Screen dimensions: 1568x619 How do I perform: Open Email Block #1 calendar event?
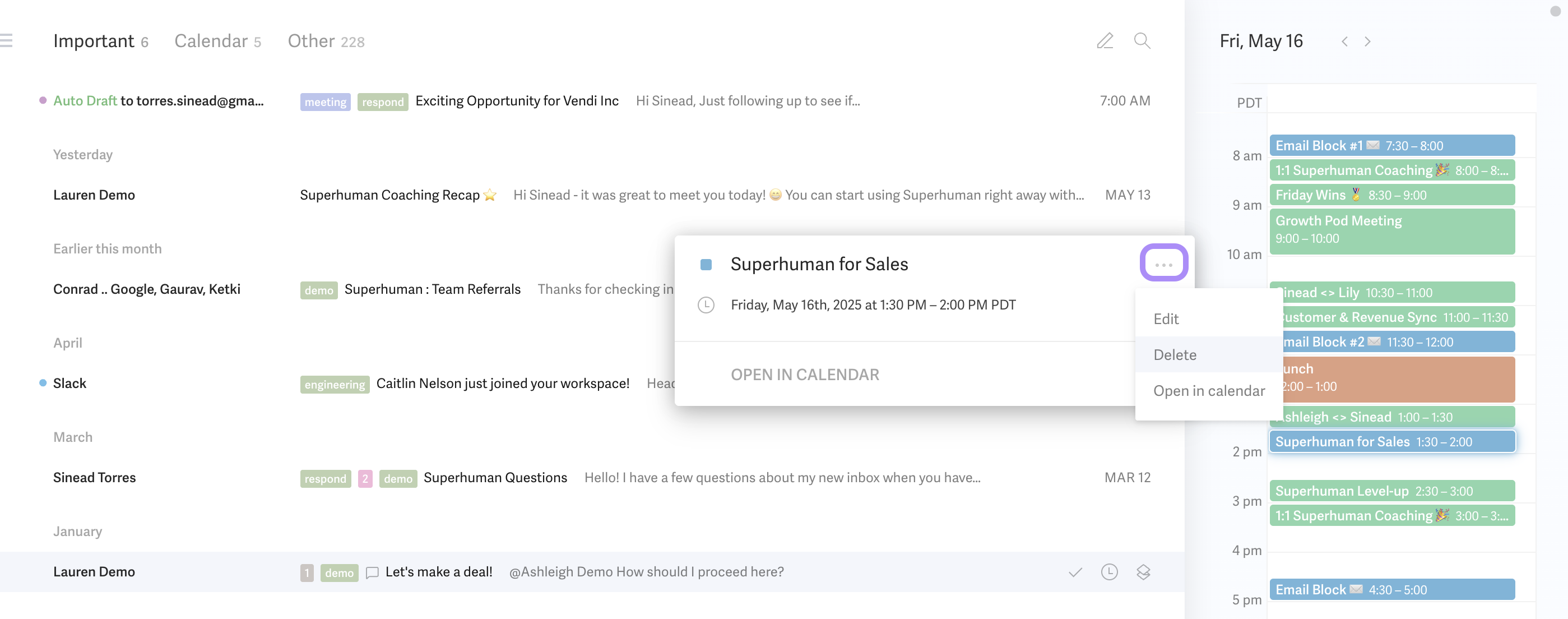click(x=1392, y=146)
